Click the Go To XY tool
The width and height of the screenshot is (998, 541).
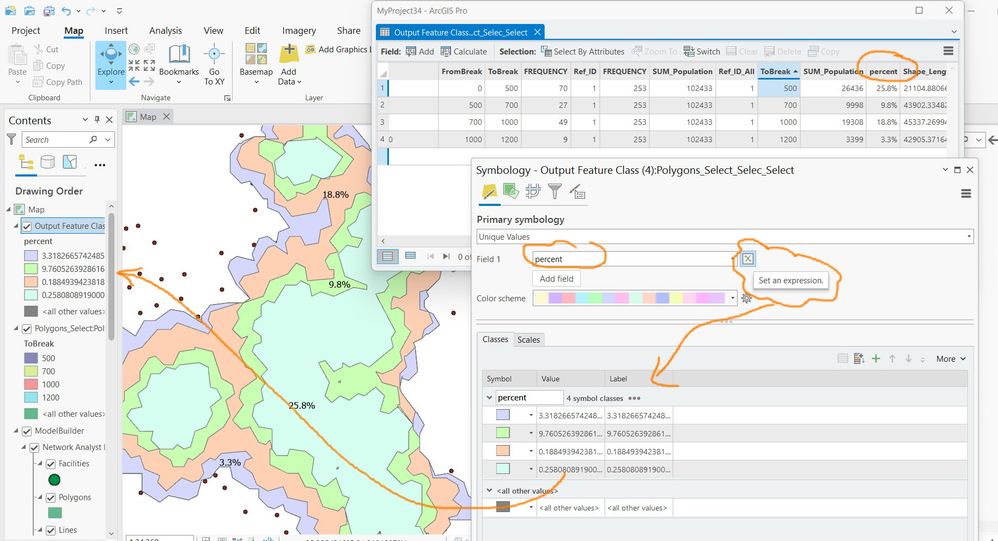(x=214, y=66)
